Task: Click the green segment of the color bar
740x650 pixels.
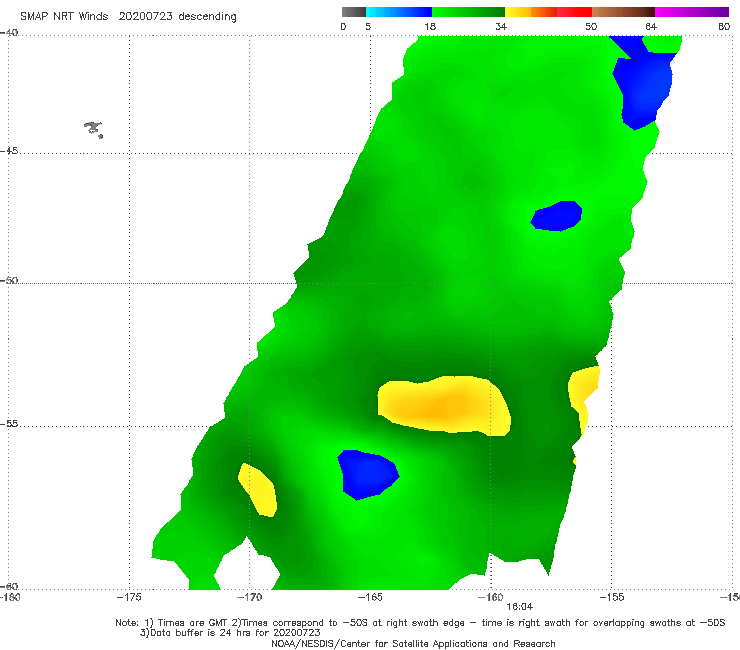Action: click(468, 12)
